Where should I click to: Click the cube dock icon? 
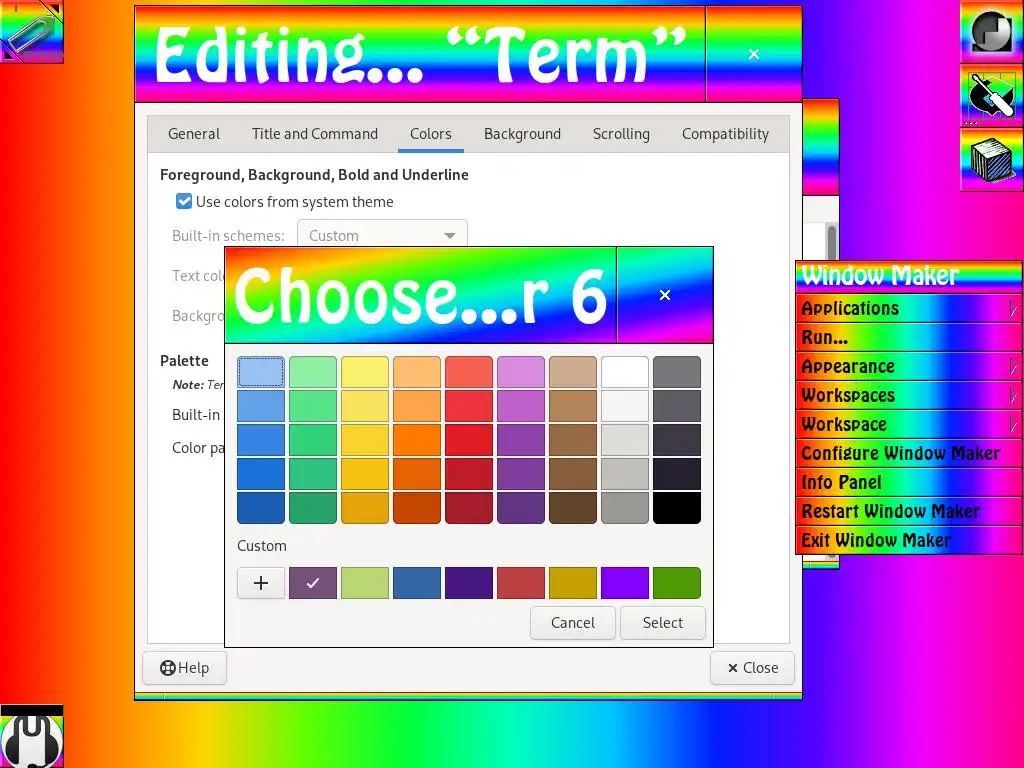[x=991, y=159]
